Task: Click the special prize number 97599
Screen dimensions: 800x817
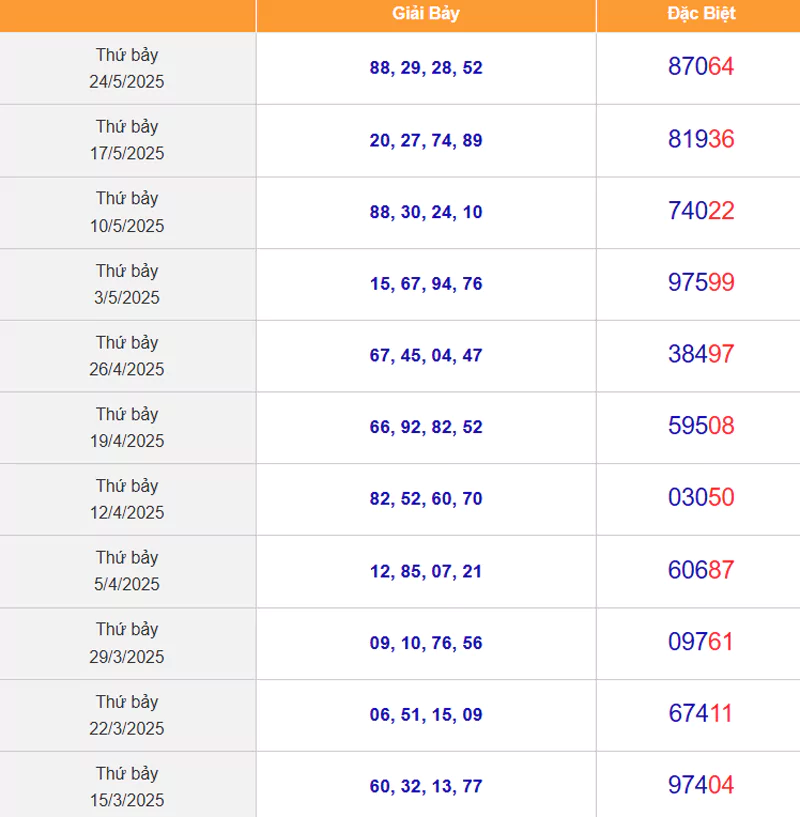Action: click(701, 282)
